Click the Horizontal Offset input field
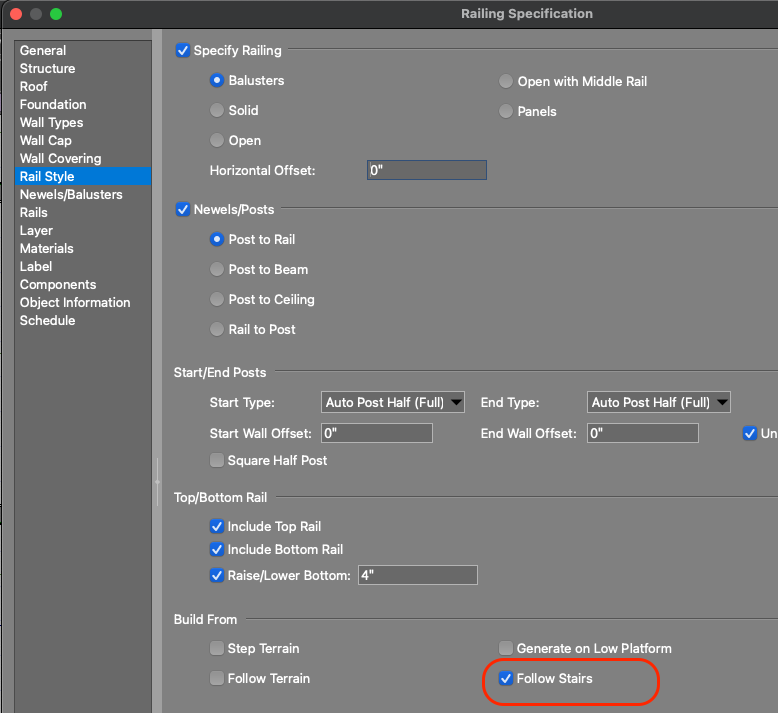Image resolution: width=778 pixels, height=713 pixels. [426, 171]
